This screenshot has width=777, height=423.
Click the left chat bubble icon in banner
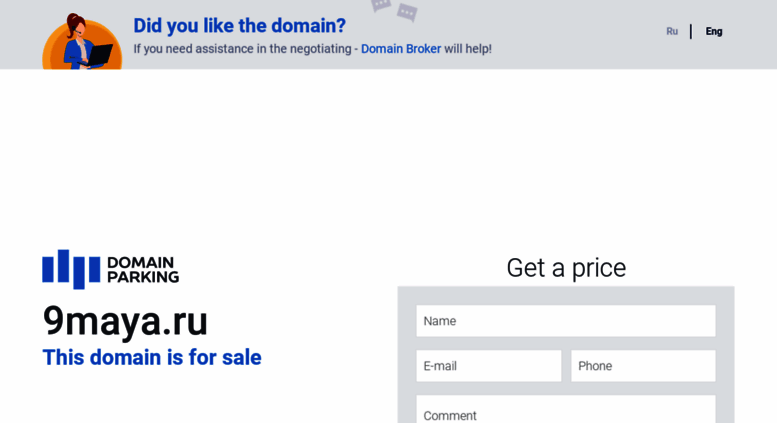(381, 5)
